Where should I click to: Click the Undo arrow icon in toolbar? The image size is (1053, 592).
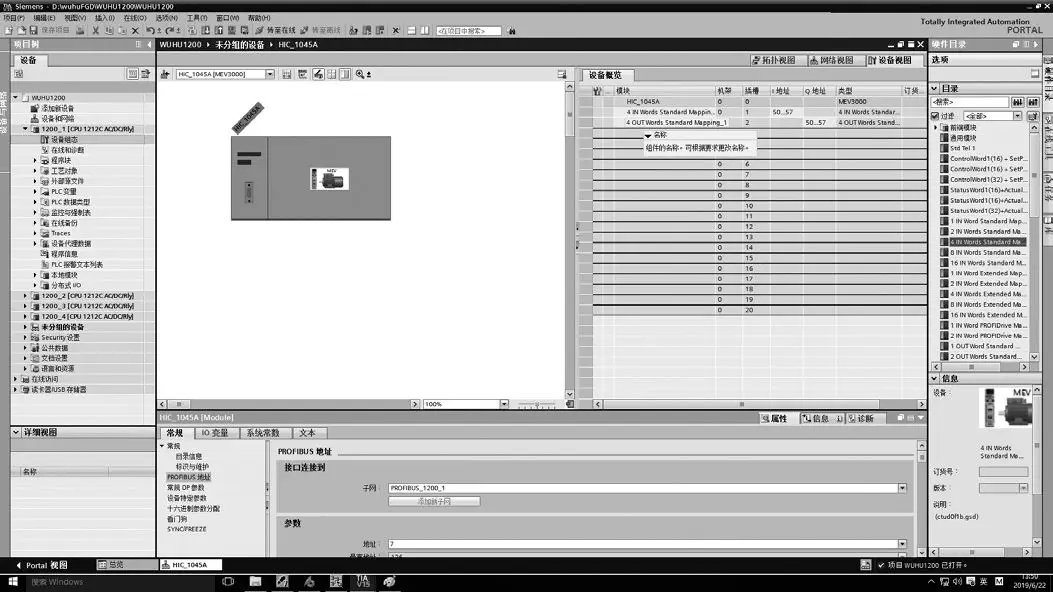pos(150,30)
